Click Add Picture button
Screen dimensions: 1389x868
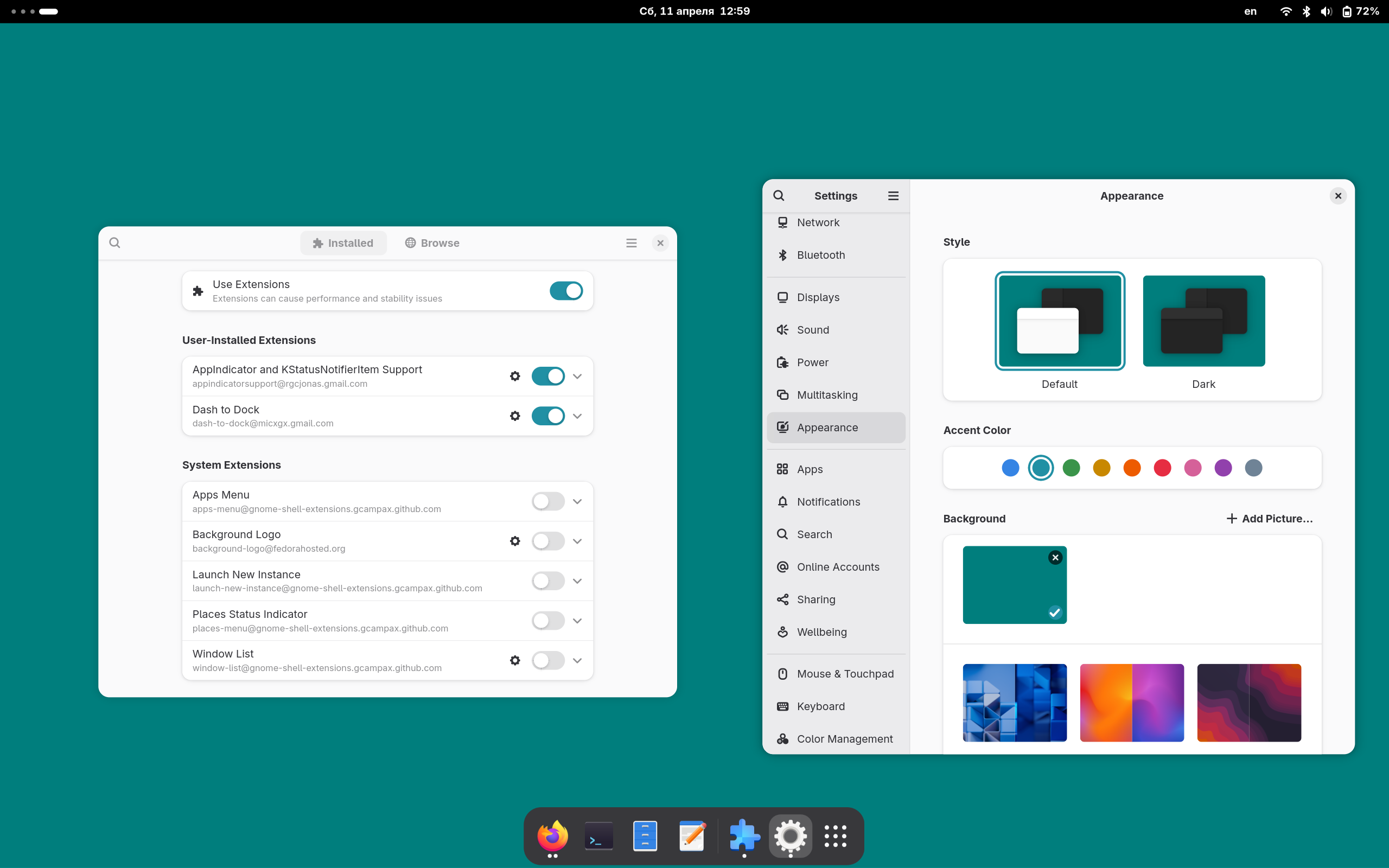[1270, 519]
